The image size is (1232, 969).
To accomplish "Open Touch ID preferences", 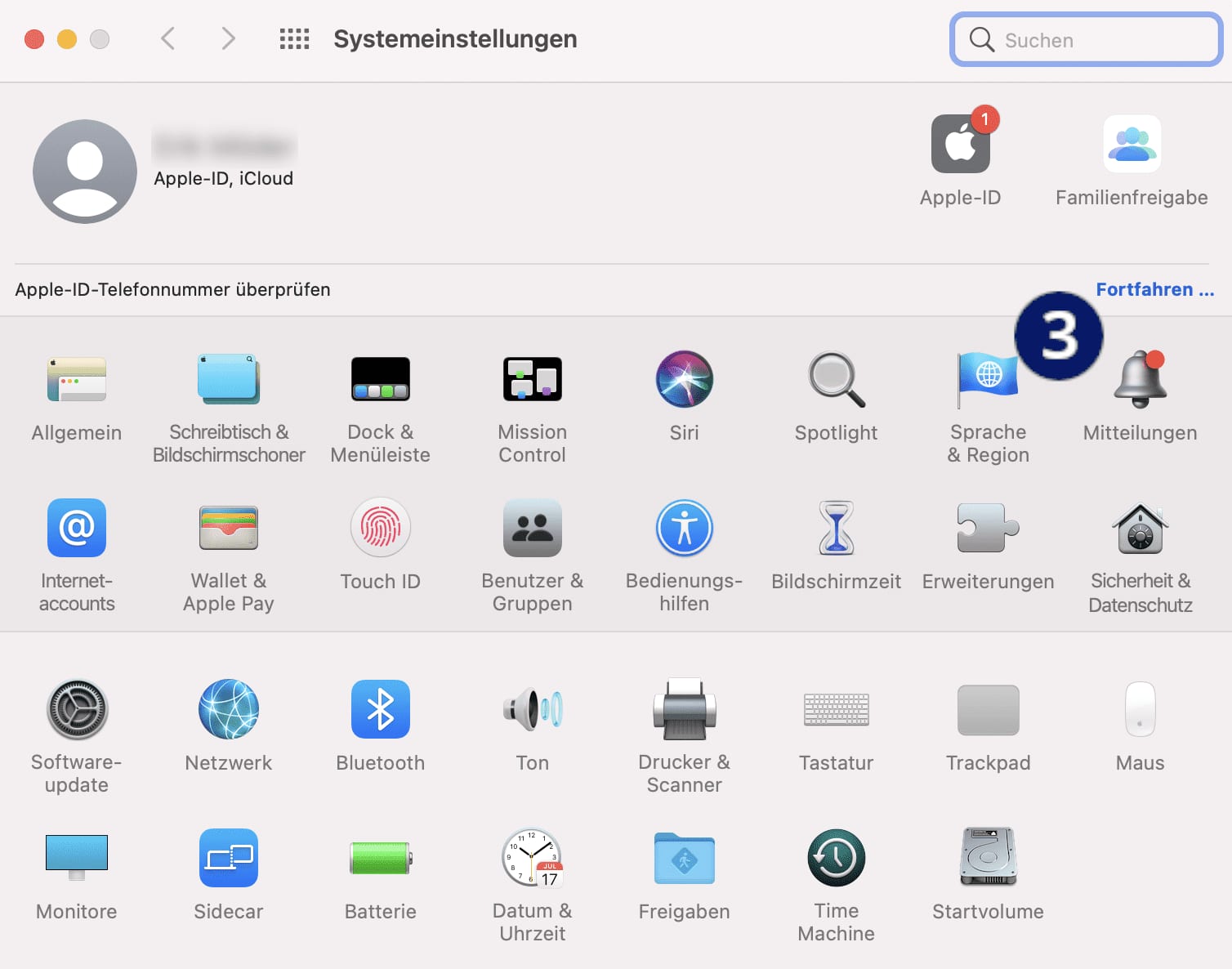I will click(x=381, y=528).
